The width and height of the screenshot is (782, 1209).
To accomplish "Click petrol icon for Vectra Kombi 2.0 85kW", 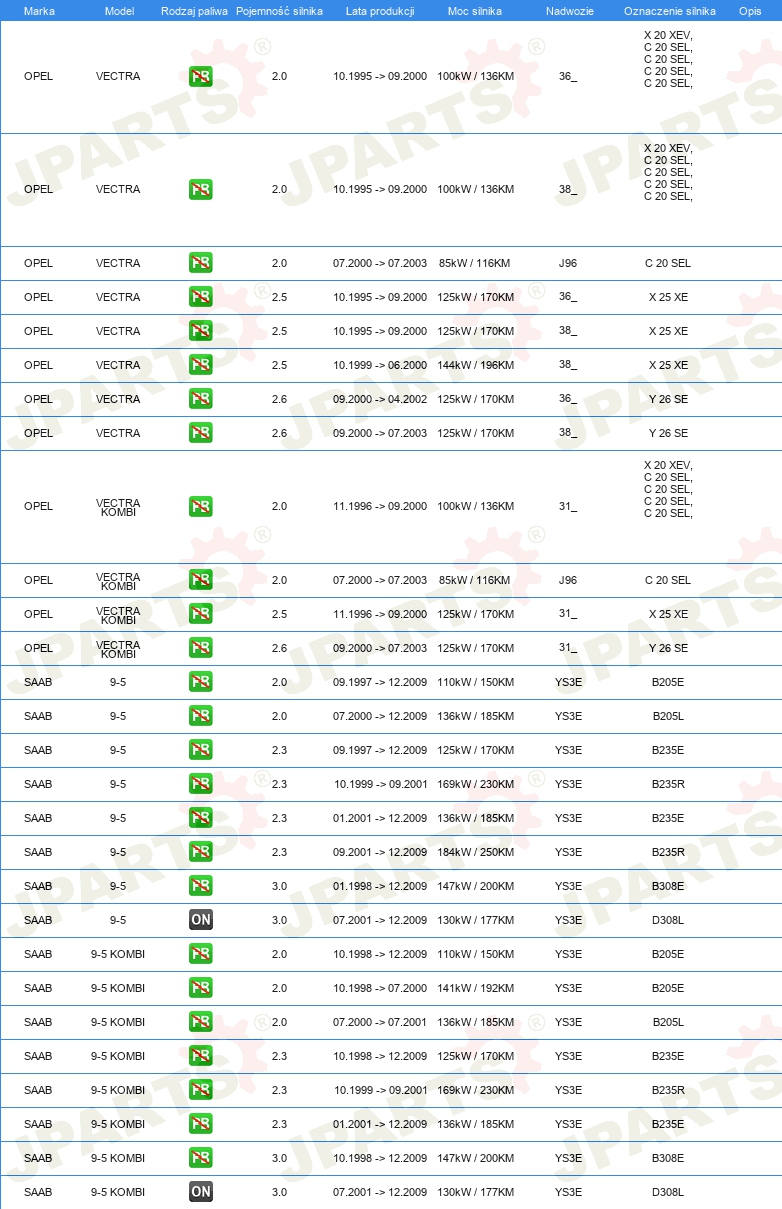I will point(201,580).
